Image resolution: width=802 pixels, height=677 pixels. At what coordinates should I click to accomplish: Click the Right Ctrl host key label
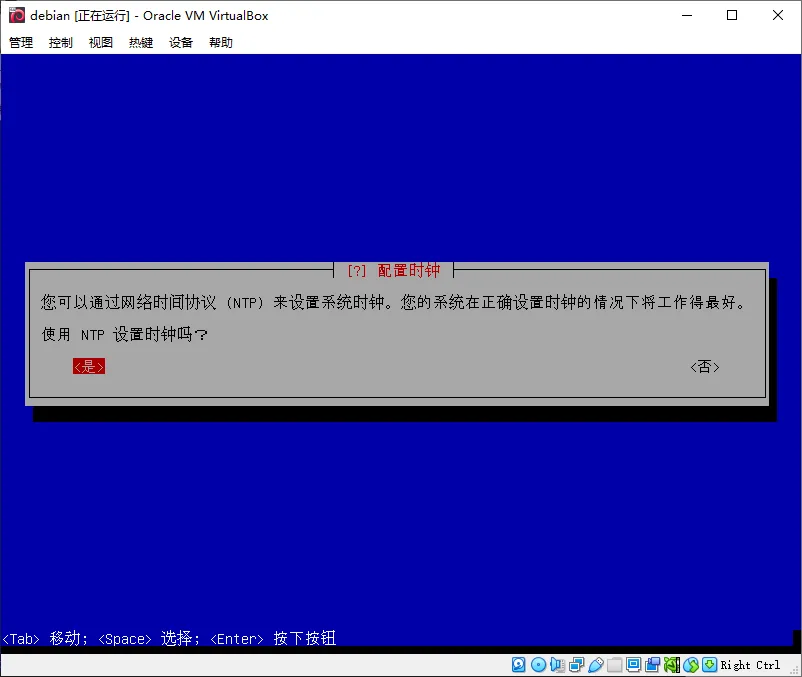point(750,665)
